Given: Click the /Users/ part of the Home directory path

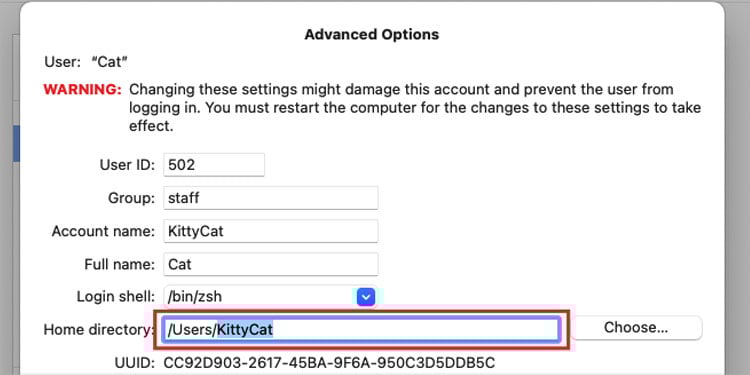Looking at the screenshot, I should point(192,330).
